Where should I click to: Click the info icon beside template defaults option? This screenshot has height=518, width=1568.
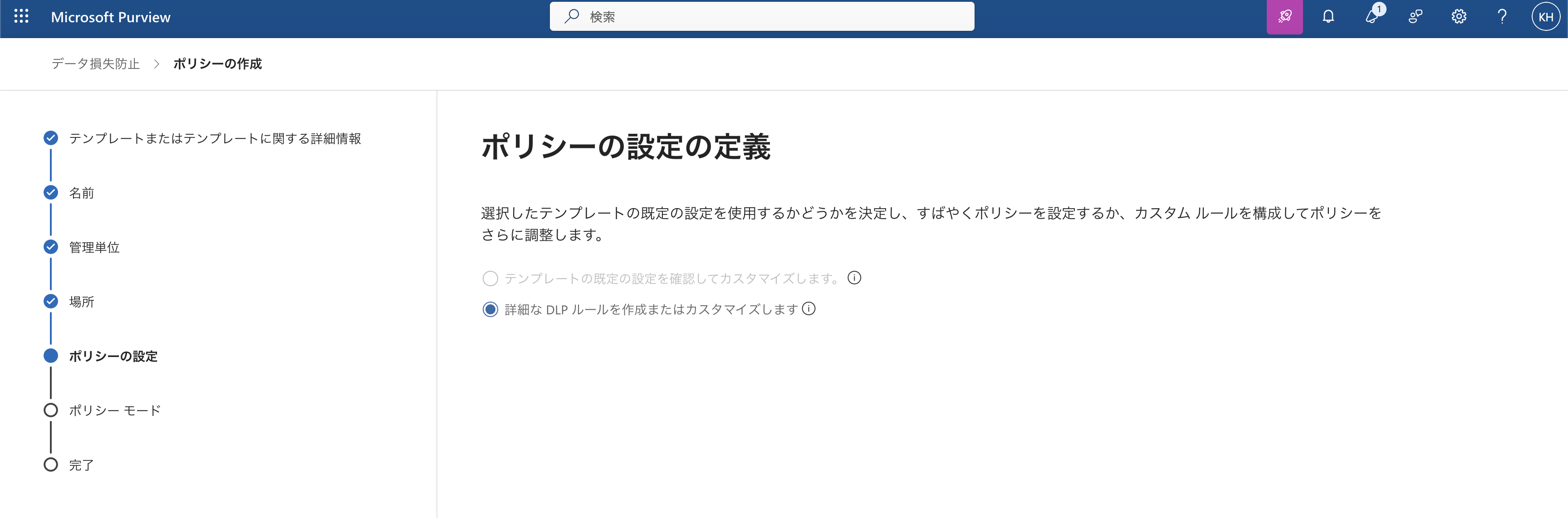click(854, 278)
